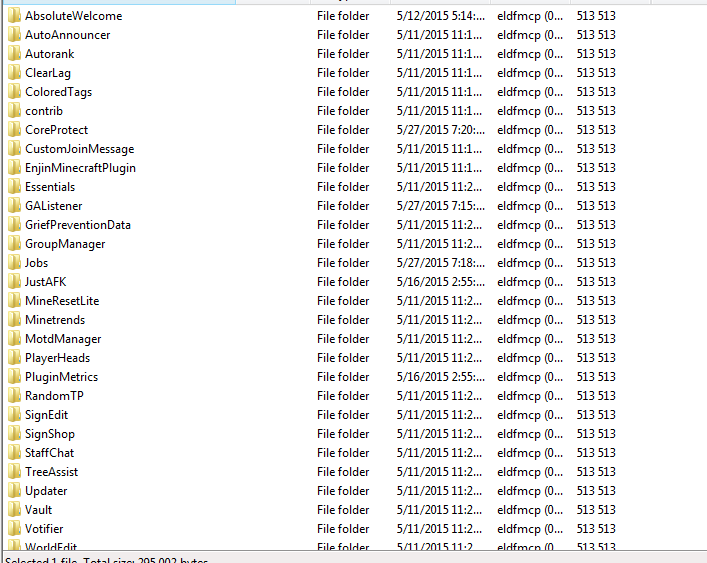Click the Jobs row File folder type
The width and height of the screenshot is (707, 563).
tap(343, 262)
